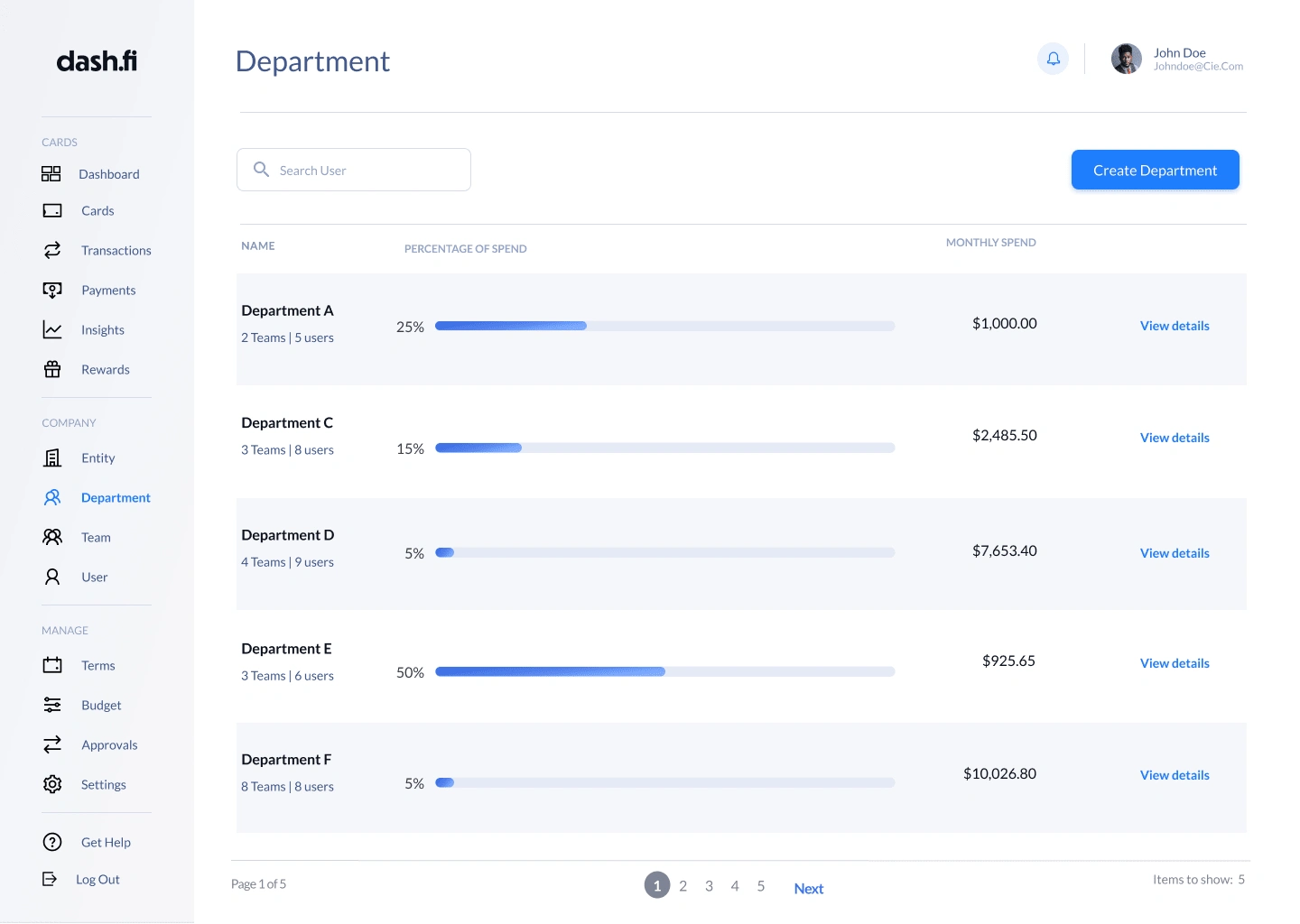Click the Team group icon
The width and height of the screenshot is (1300, 924).
pyautogui.click(x=52, y=537)
